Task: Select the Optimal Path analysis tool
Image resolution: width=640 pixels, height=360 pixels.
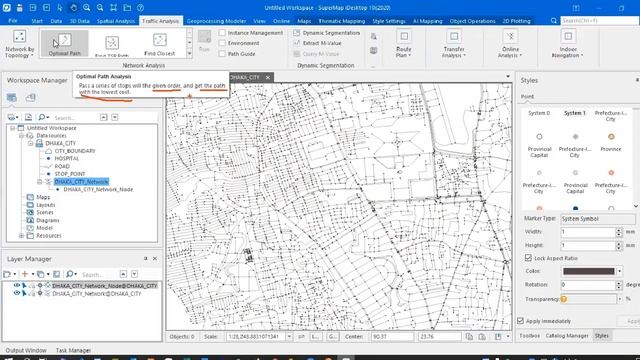Action: point(64,44)
